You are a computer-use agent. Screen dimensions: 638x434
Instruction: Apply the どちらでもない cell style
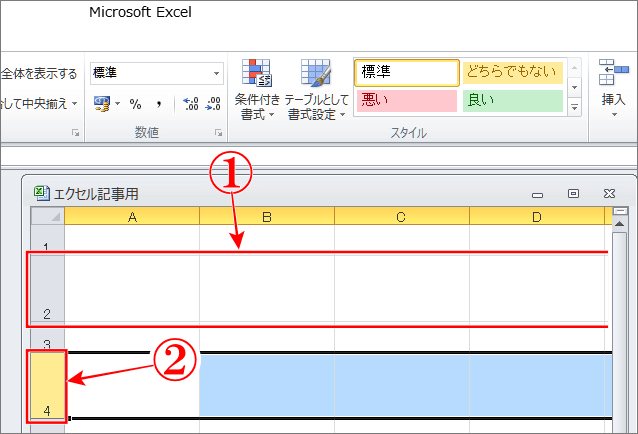point(513,72)
